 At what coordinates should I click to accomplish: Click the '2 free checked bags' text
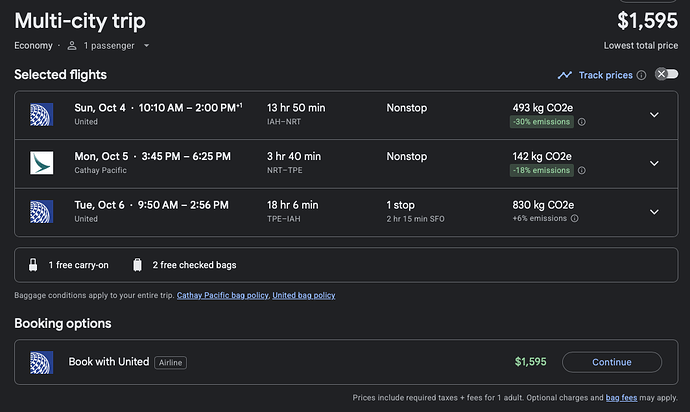coord(195,265)
